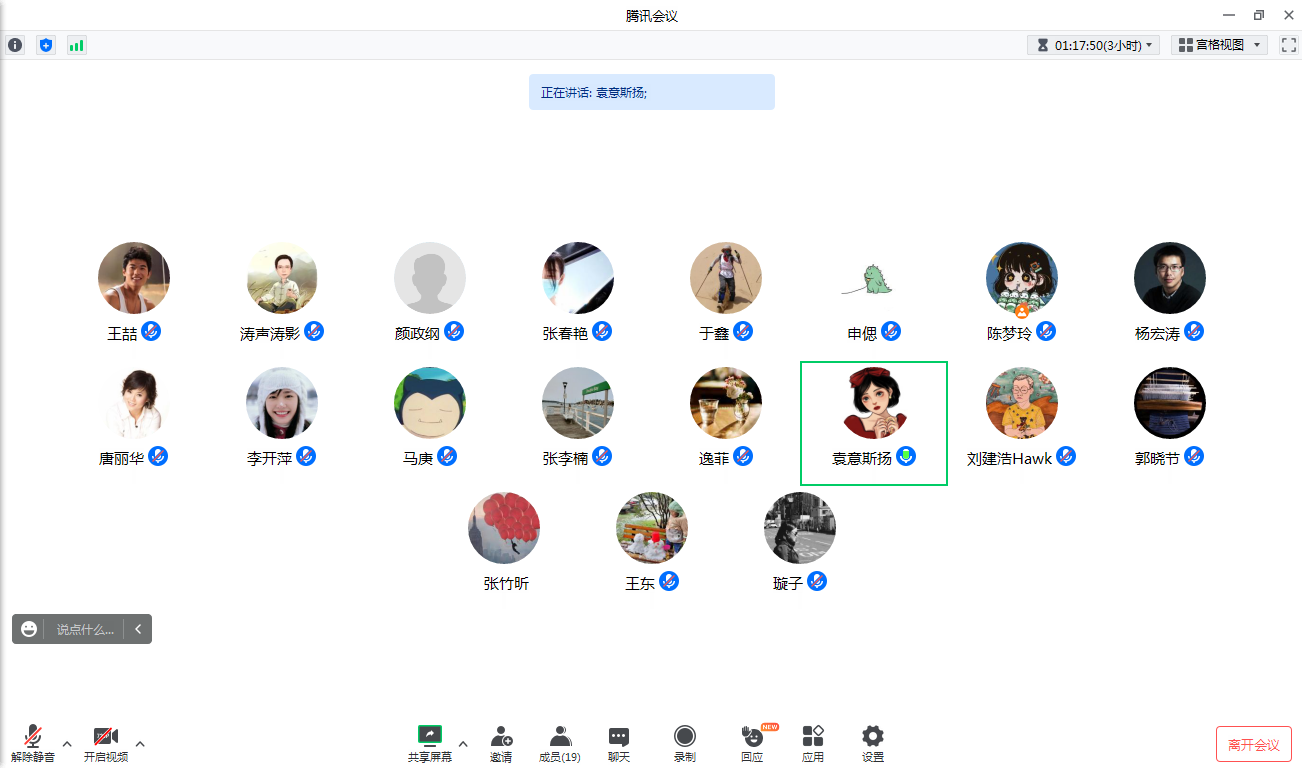Image resolution: width=1302 pixels, height=768 pixels.
Task: Open the meeting info icon
Action: (15, 45)
